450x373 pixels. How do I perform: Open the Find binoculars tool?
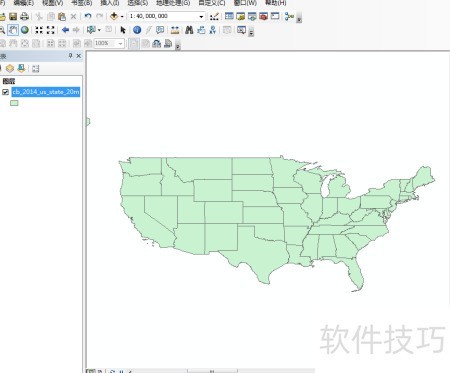coord(189,30)
